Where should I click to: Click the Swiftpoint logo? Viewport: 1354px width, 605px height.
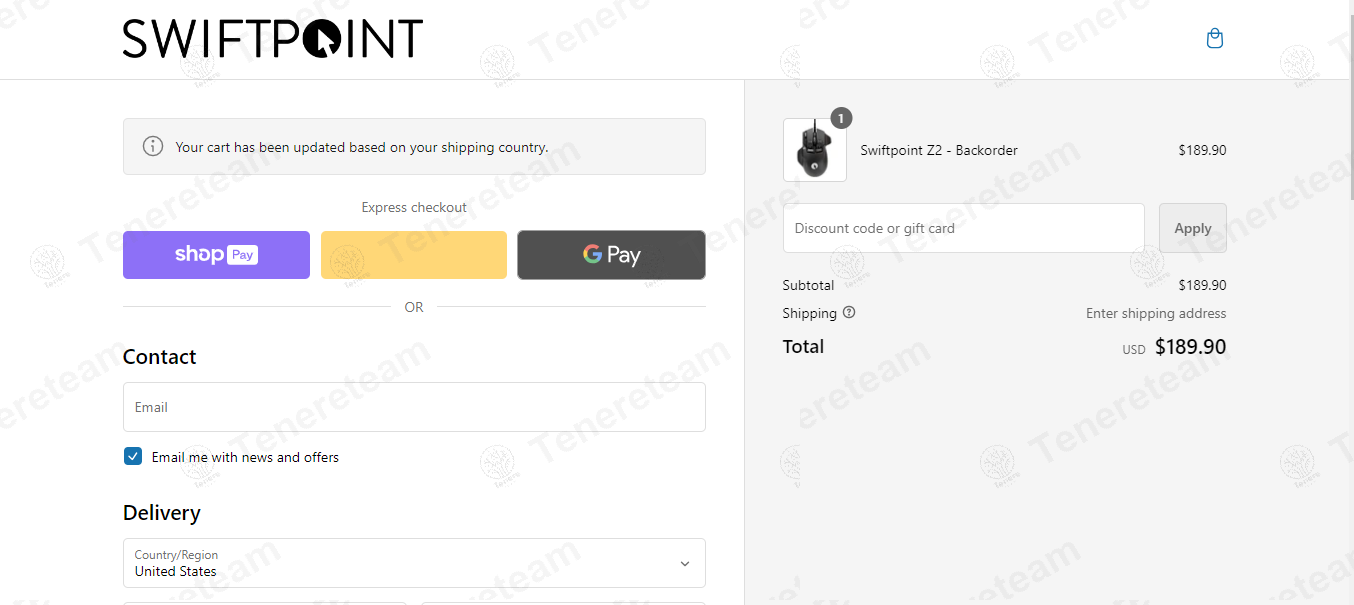pos(272,39)
